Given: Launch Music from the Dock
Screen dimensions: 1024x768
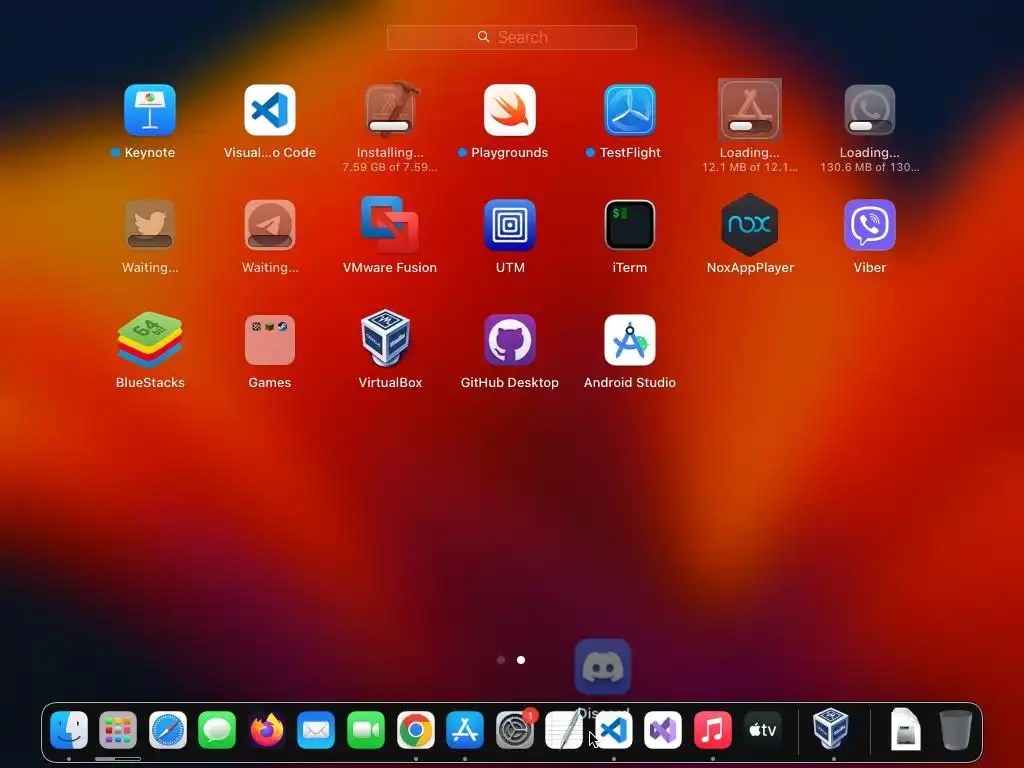Looking at the screenshot, I should [x=712, y=729].
